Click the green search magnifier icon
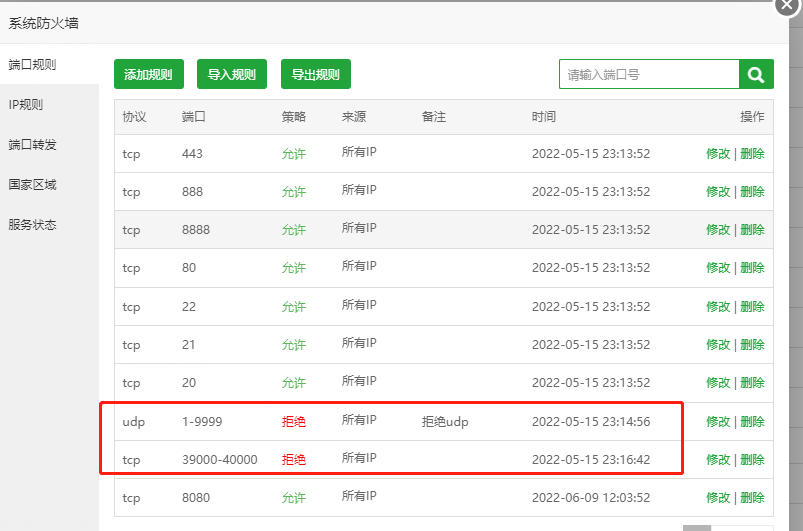 756,74
